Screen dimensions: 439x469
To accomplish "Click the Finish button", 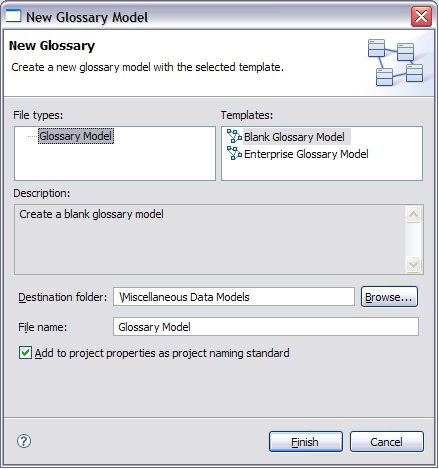I will click(306, 442).
